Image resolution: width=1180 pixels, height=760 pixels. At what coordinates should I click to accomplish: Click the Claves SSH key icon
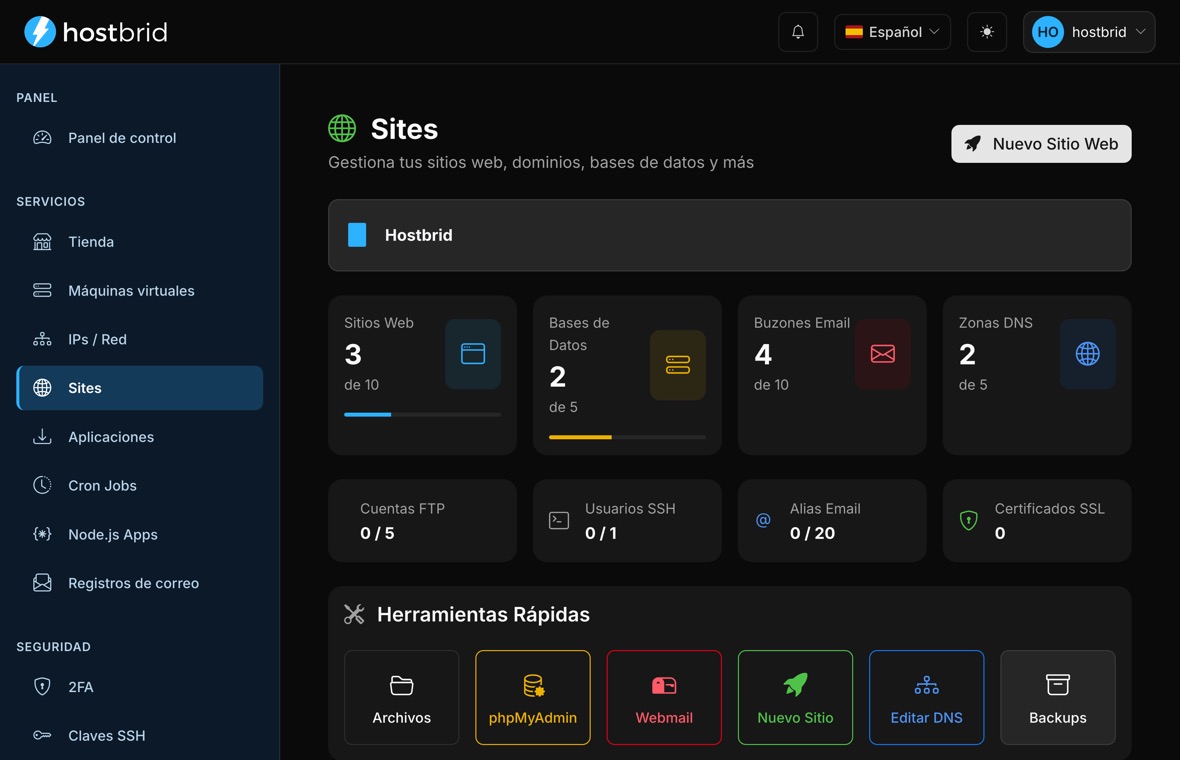42,735
